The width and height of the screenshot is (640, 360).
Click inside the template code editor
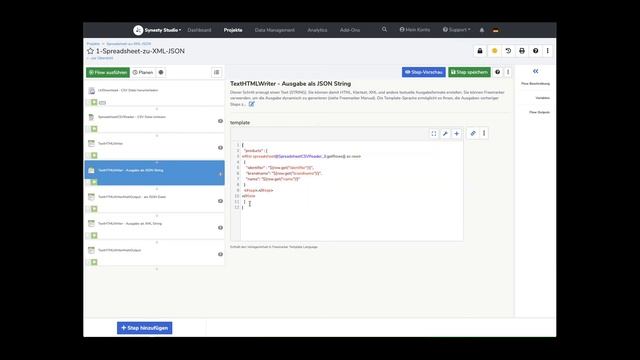tap(351, 191)
